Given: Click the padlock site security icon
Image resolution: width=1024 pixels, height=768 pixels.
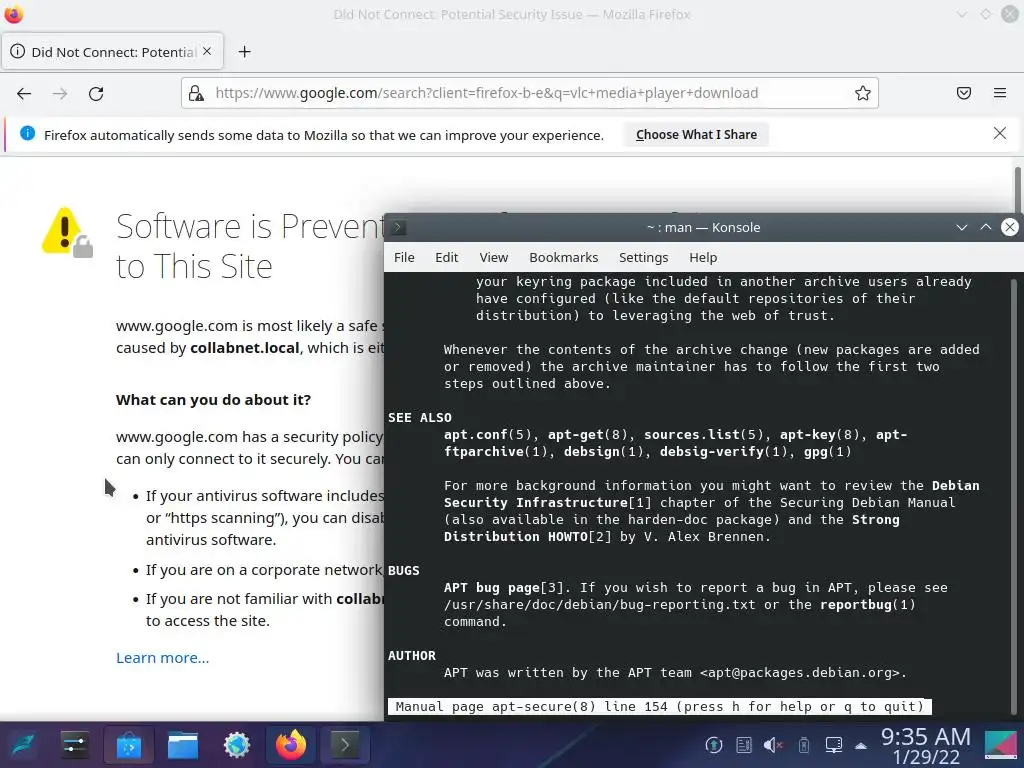Looking at the screenshot, I should tap(196, 93).
